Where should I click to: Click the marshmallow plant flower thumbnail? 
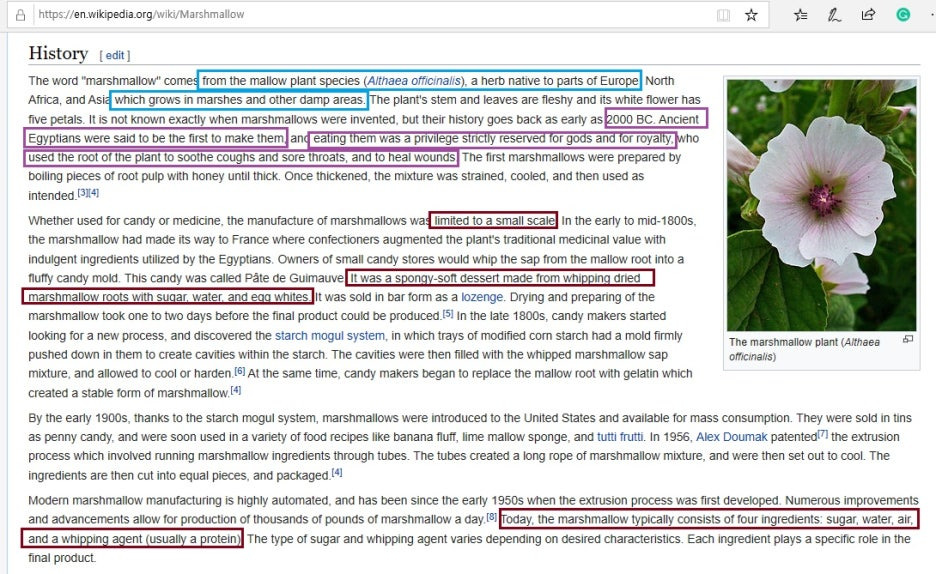821,205
